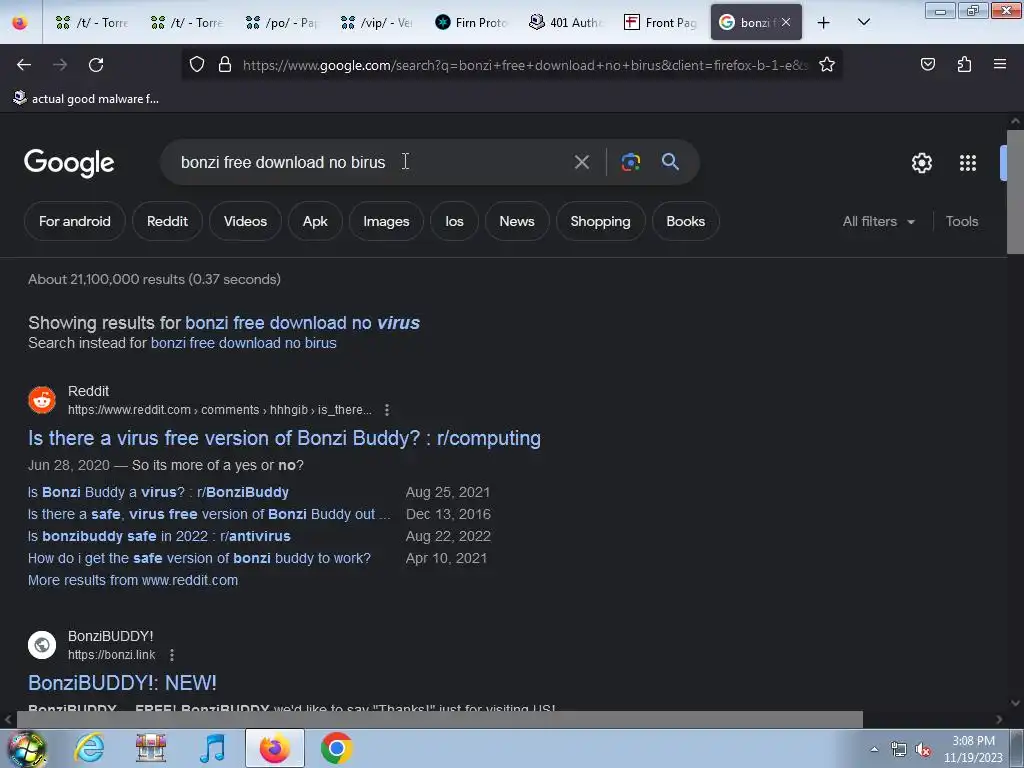The width and height of the screenshot is (1024, 768).
Task: Click the forward navigation arrow
Action: pyautogui.click(x=60, y=65)
